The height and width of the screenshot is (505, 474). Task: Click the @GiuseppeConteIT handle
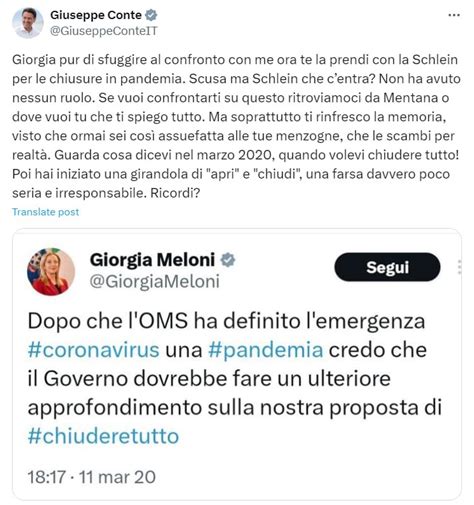coord(104,31)
